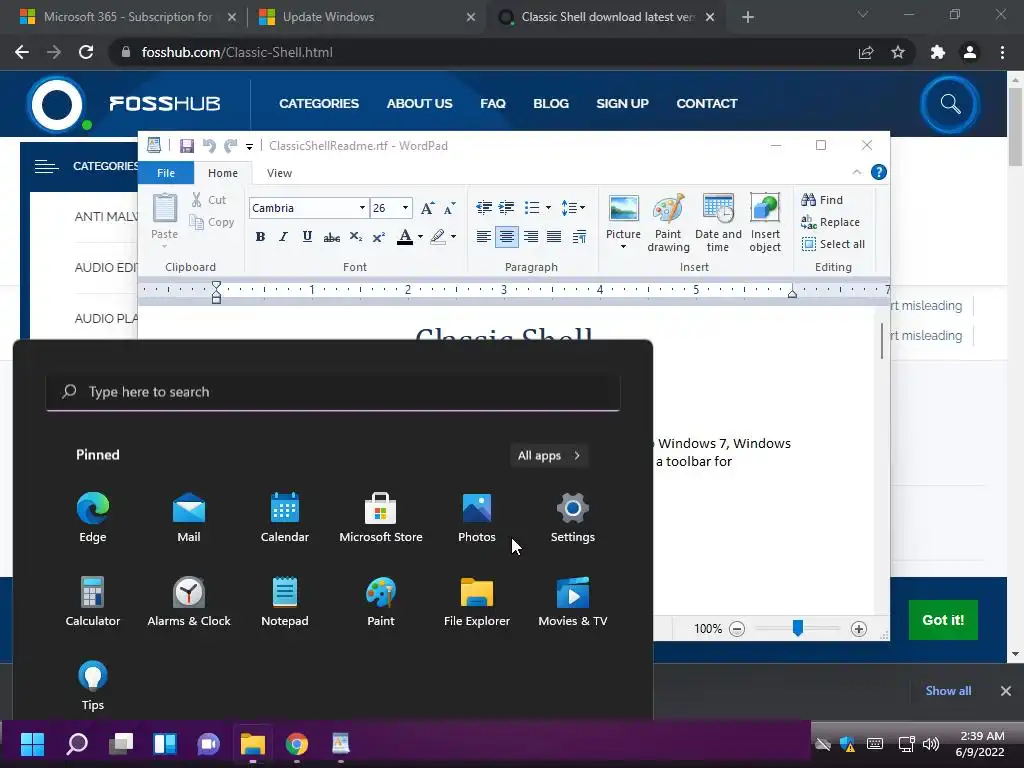This screenshot has height=768, width=1024.
Task: Expand Picture dropdown arrow under Picture
Action: tap(623, 247)
